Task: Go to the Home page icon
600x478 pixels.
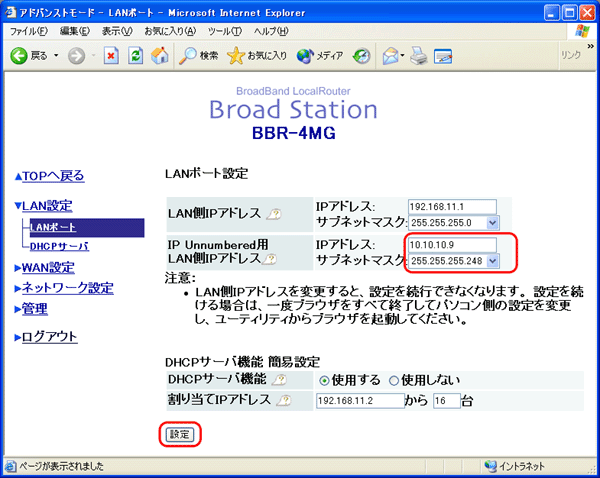Action: [160, 55]
